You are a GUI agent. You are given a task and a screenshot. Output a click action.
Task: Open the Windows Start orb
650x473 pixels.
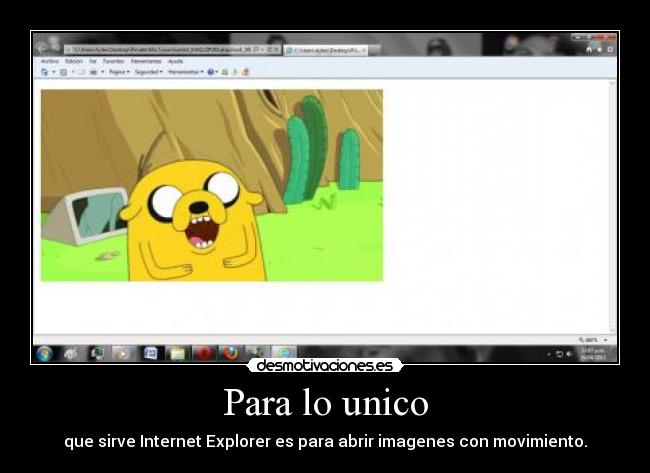click(x=44, y=354)
